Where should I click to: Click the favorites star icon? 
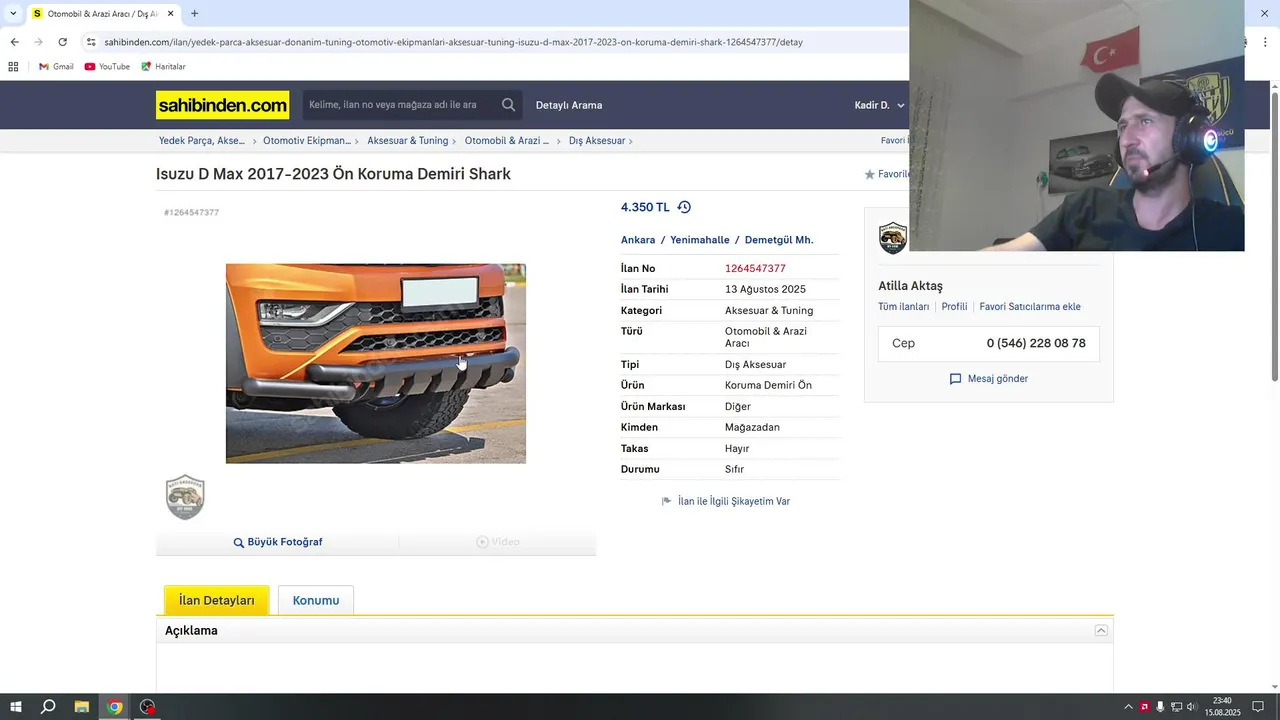pos(869,174)
